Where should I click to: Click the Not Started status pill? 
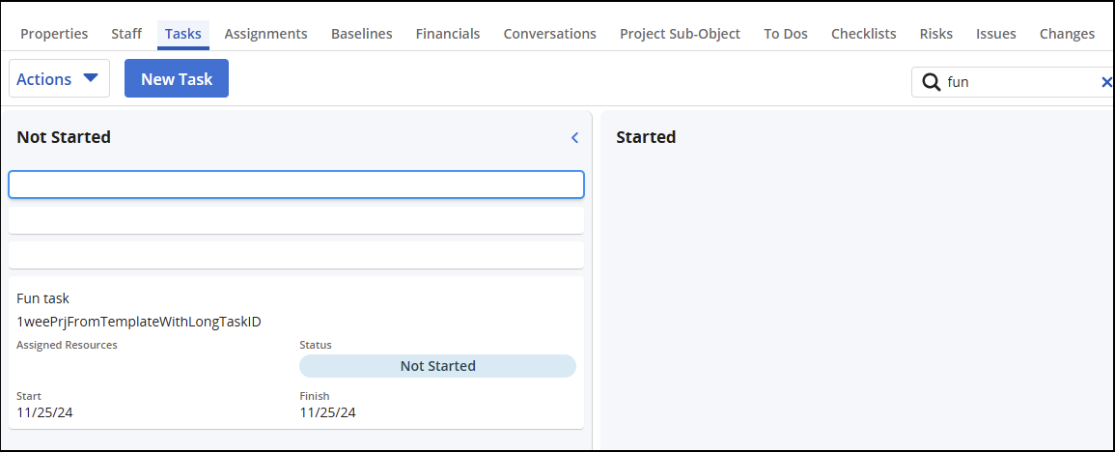(438, 366)
